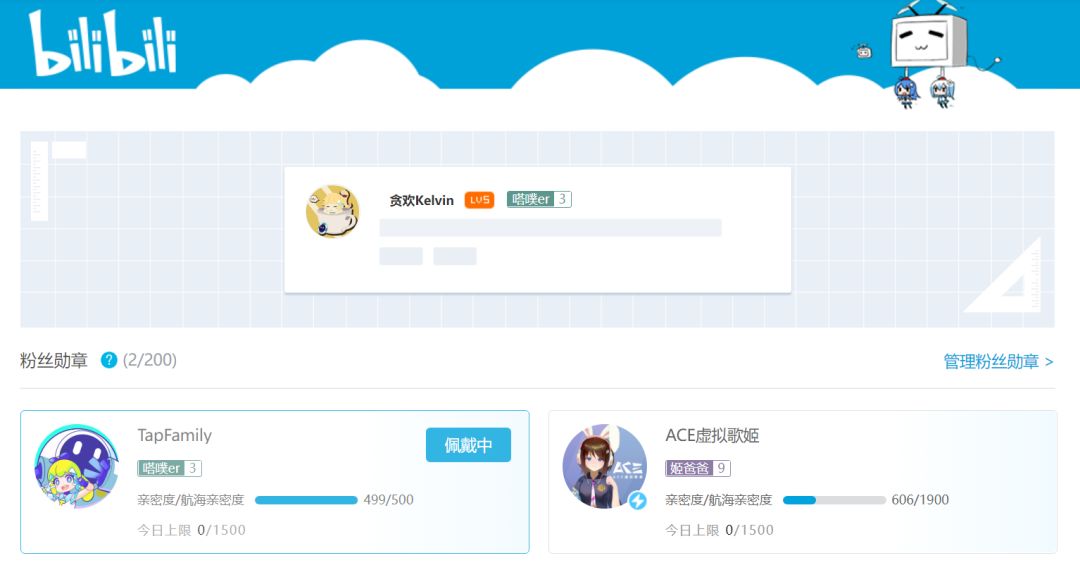Image resolution: width=1080 pixels, height=565 pixels.
Task: Open the ACE虚拟歌姬 avatar
Action: pyautogui.click(x=605, y=466)
